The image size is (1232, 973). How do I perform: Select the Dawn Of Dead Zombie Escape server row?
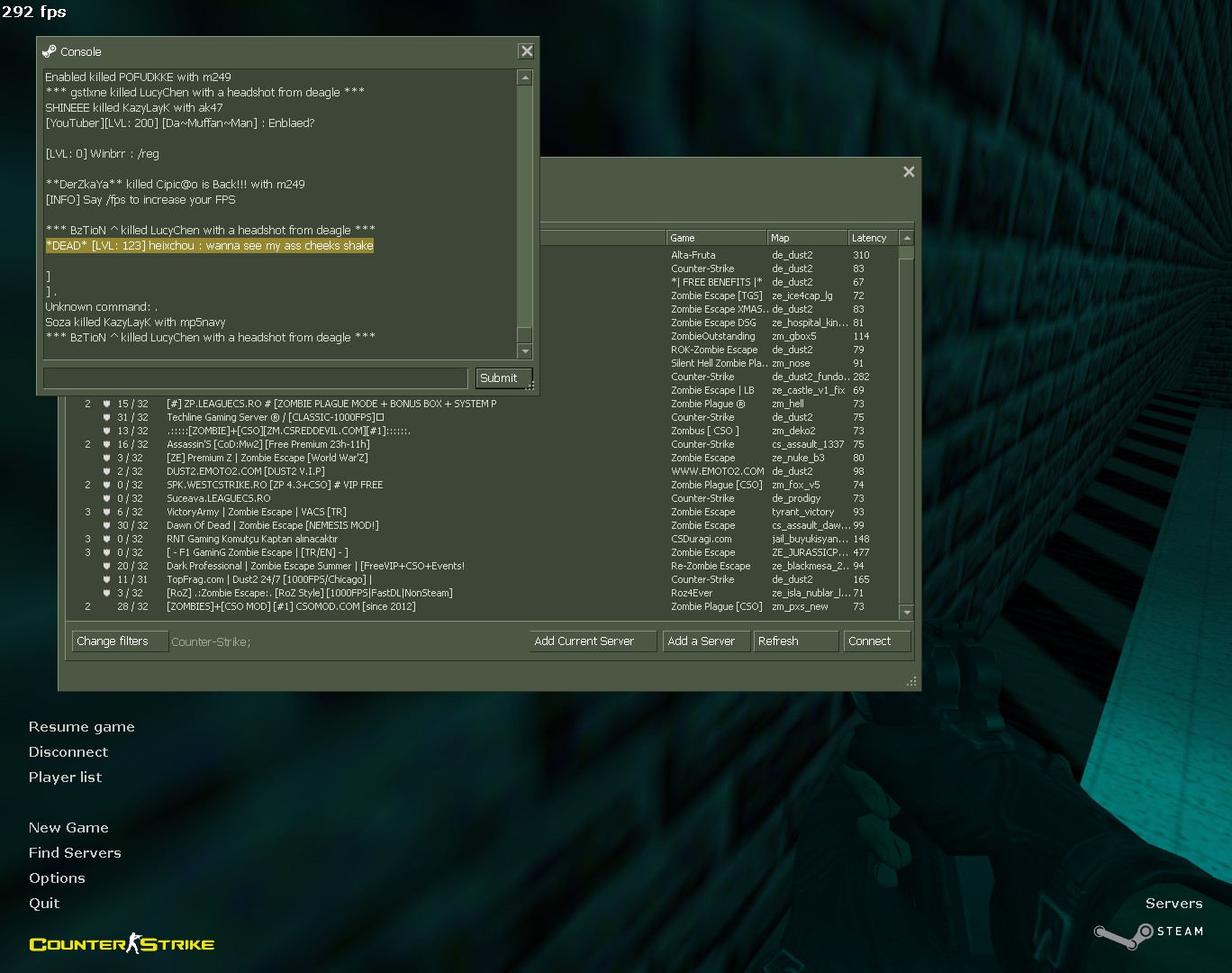click(x=272, y=525)
